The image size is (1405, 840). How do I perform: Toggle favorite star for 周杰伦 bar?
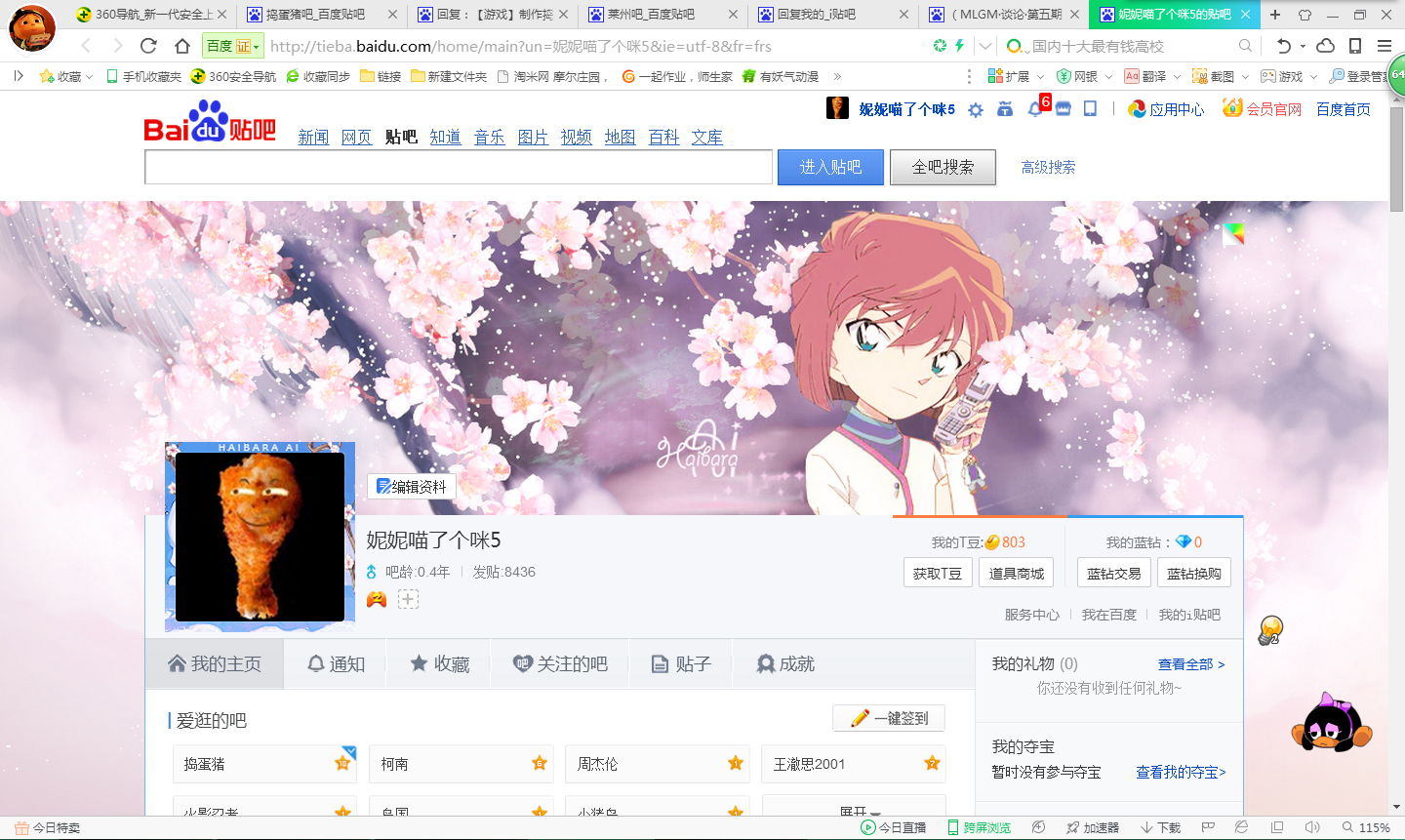point(736,763)
